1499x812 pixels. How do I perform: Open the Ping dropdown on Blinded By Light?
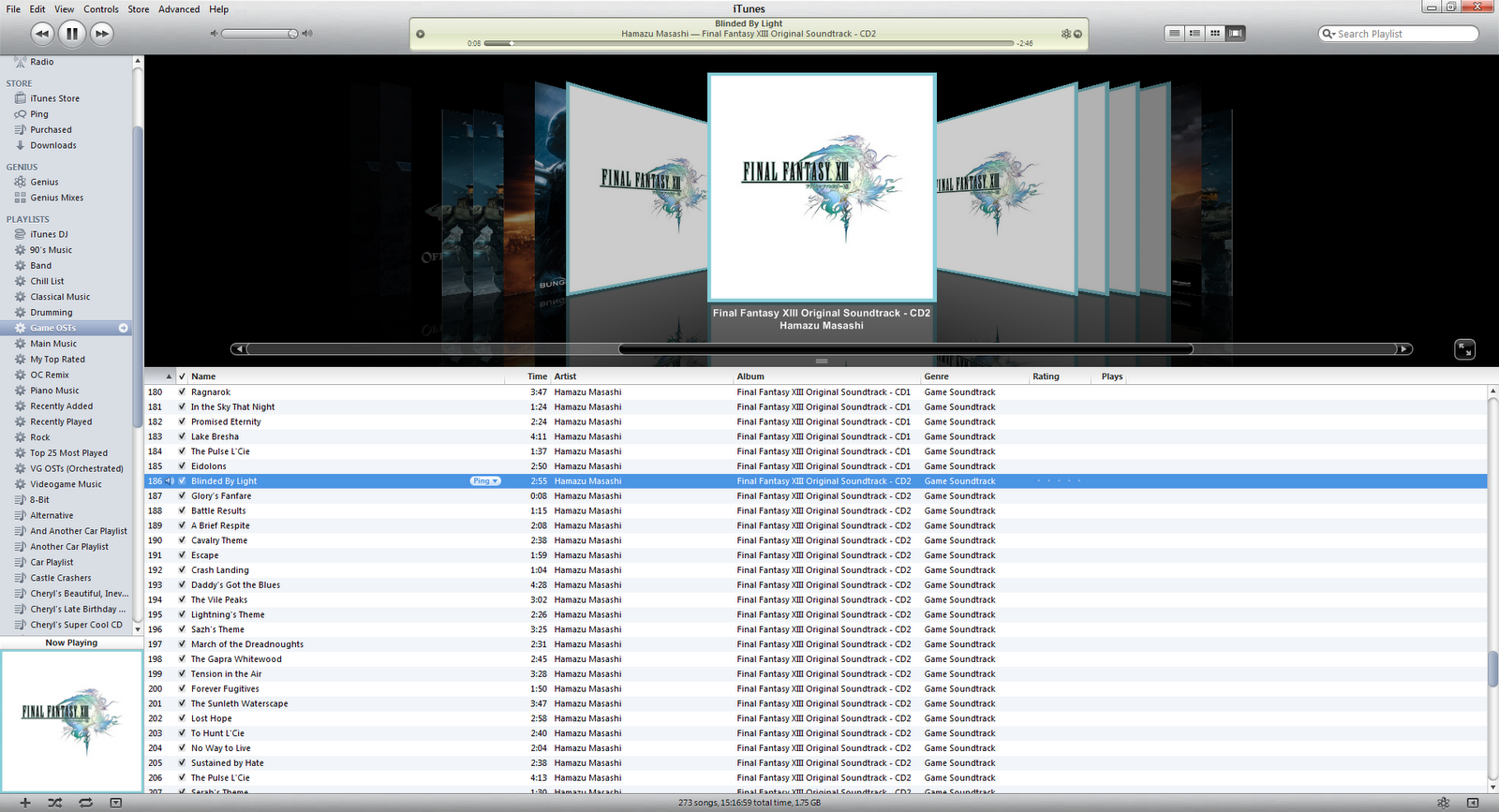point(485,481)
